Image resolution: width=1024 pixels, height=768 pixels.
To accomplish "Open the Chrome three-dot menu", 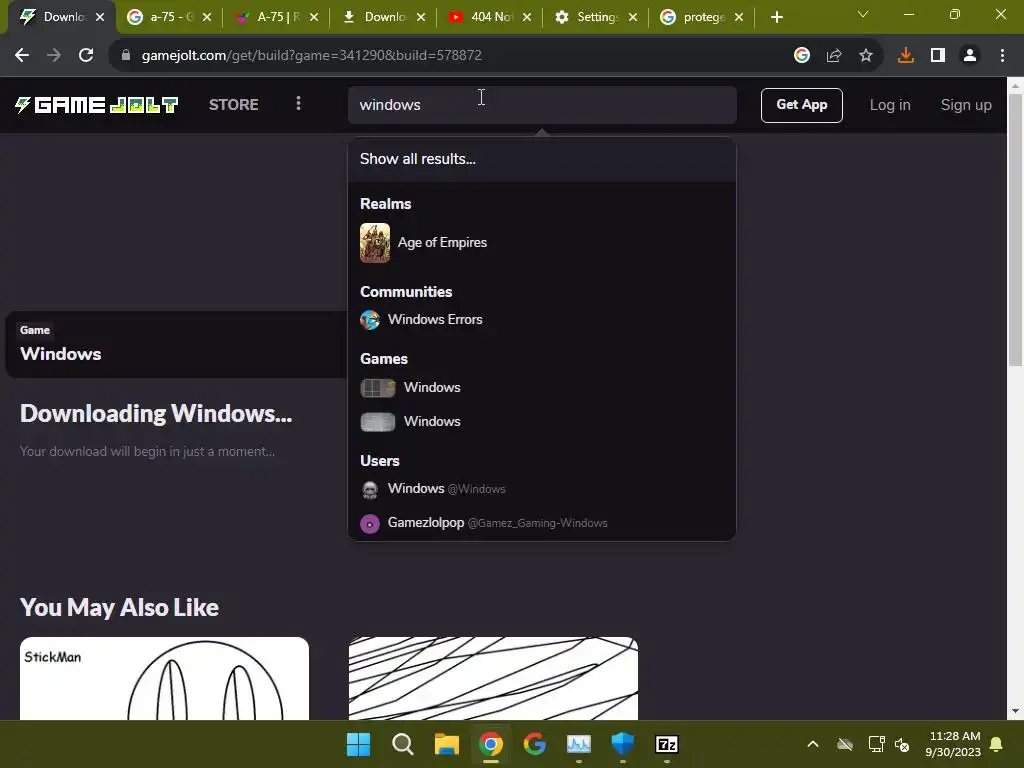I will click(x=1002, y=56).
